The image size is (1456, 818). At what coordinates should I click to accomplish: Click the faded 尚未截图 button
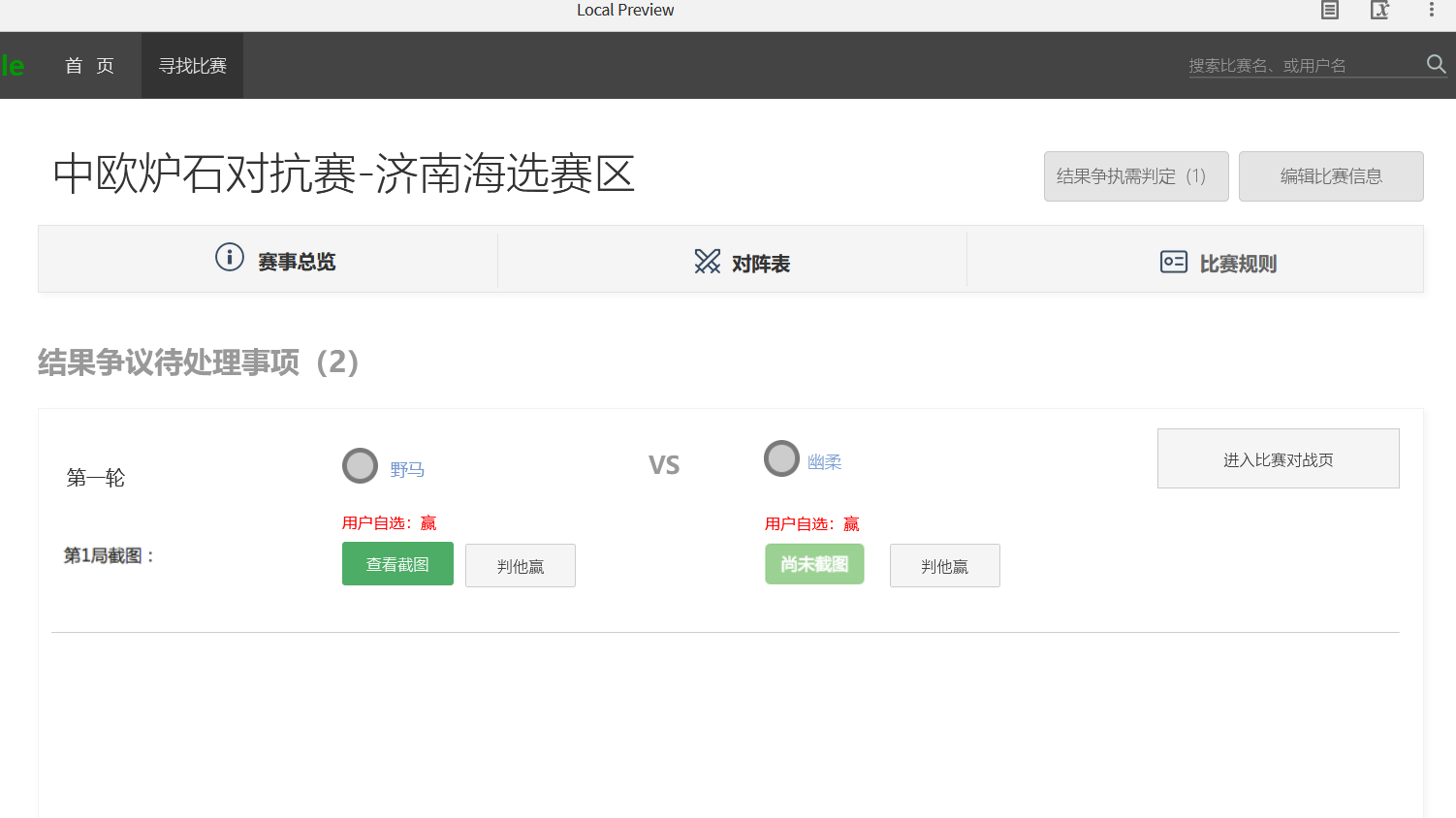point(814,564)
